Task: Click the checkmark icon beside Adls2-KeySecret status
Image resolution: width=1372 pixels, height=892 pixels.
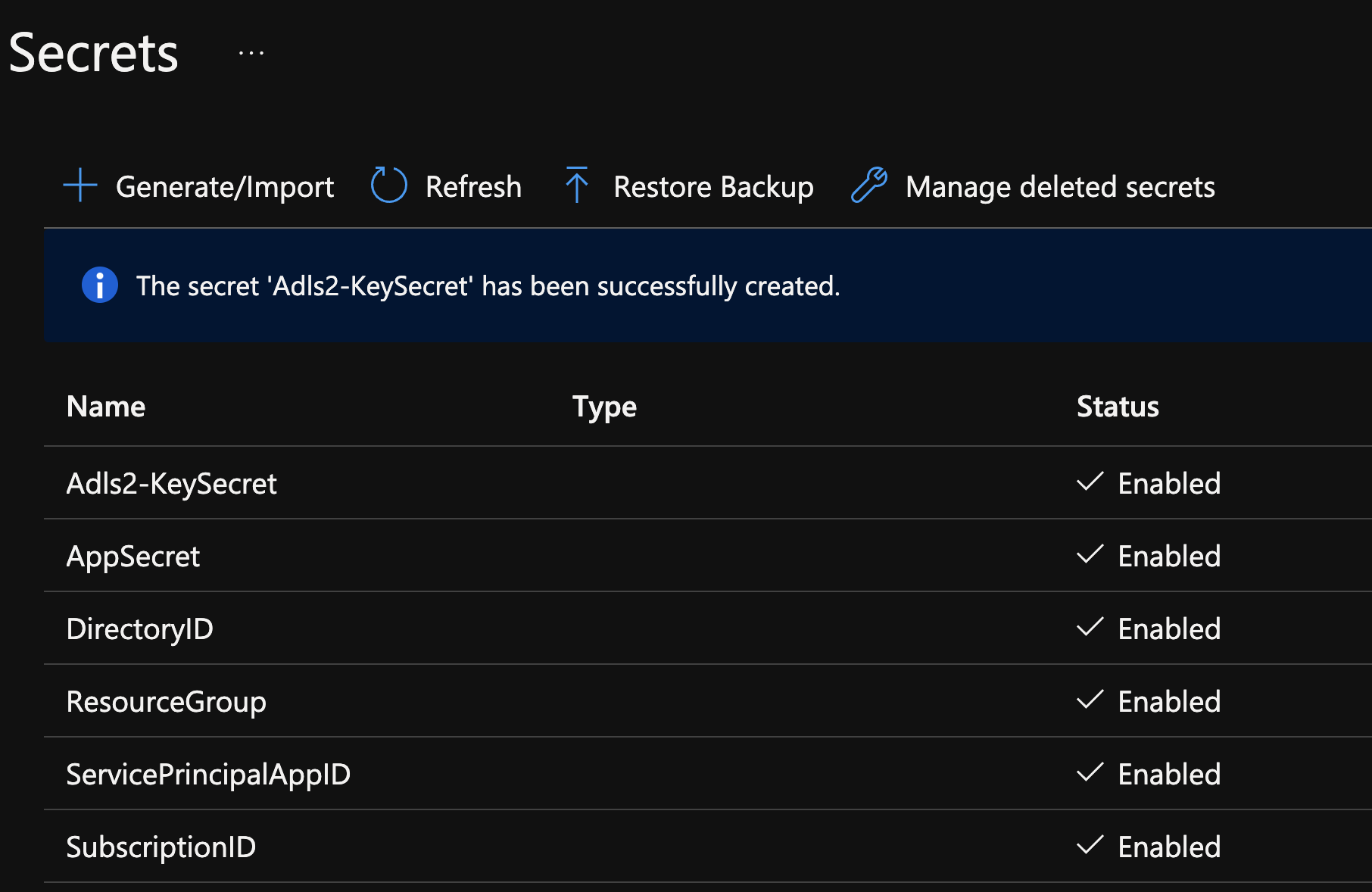Action: pos(1090,482)
